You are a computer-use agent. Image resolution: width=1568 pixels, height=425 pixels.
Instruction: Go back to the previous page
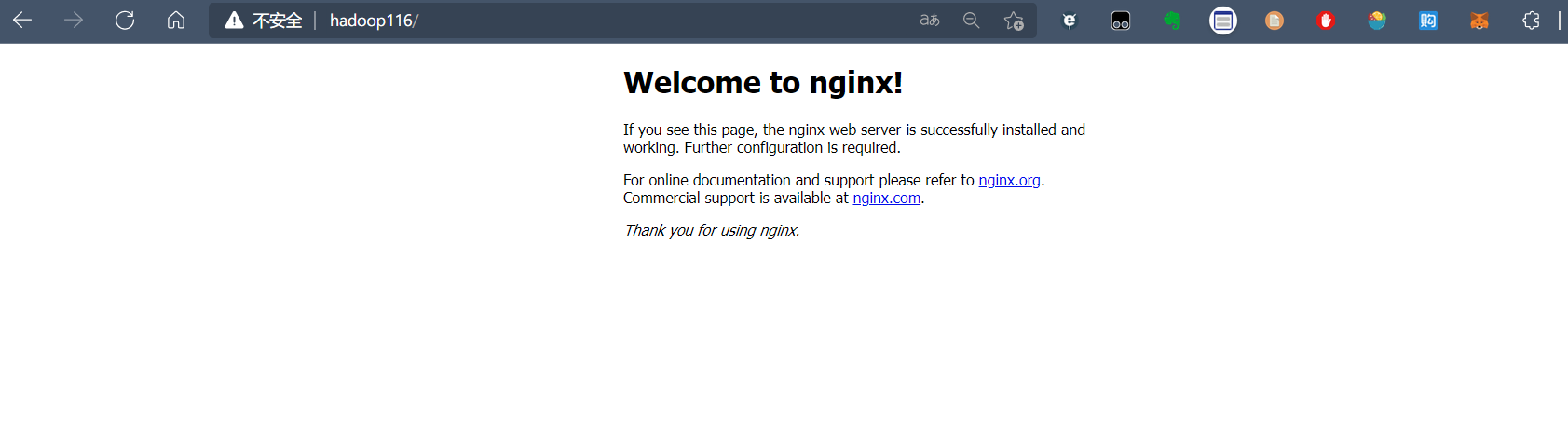pos(22,20)
